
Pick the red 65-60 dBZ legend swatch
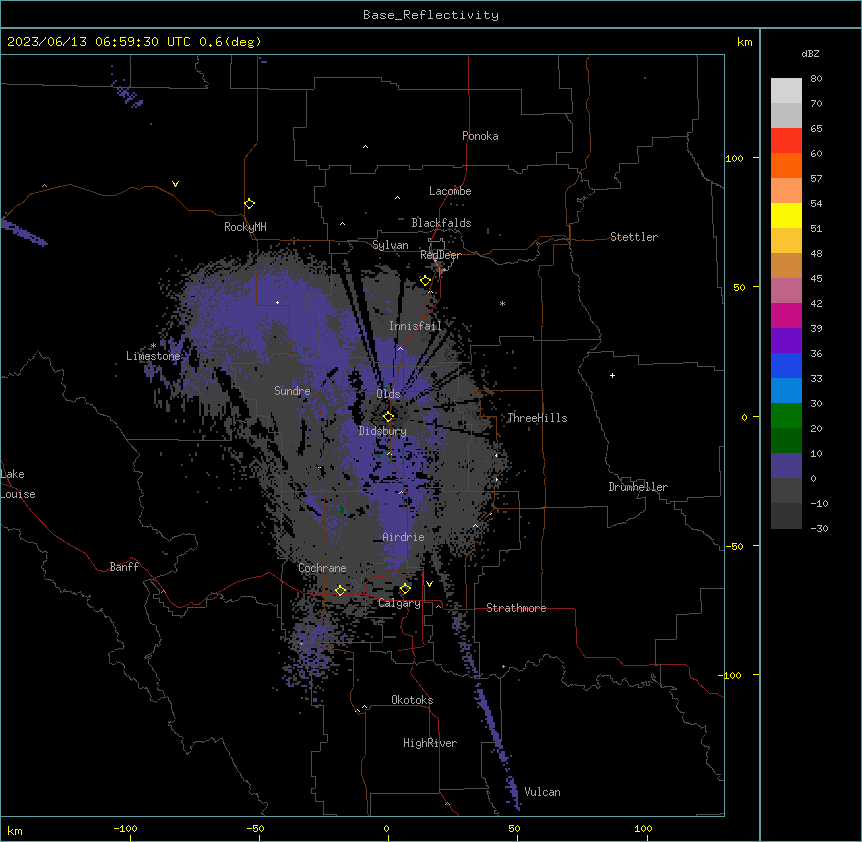click(x=786, y=140)
